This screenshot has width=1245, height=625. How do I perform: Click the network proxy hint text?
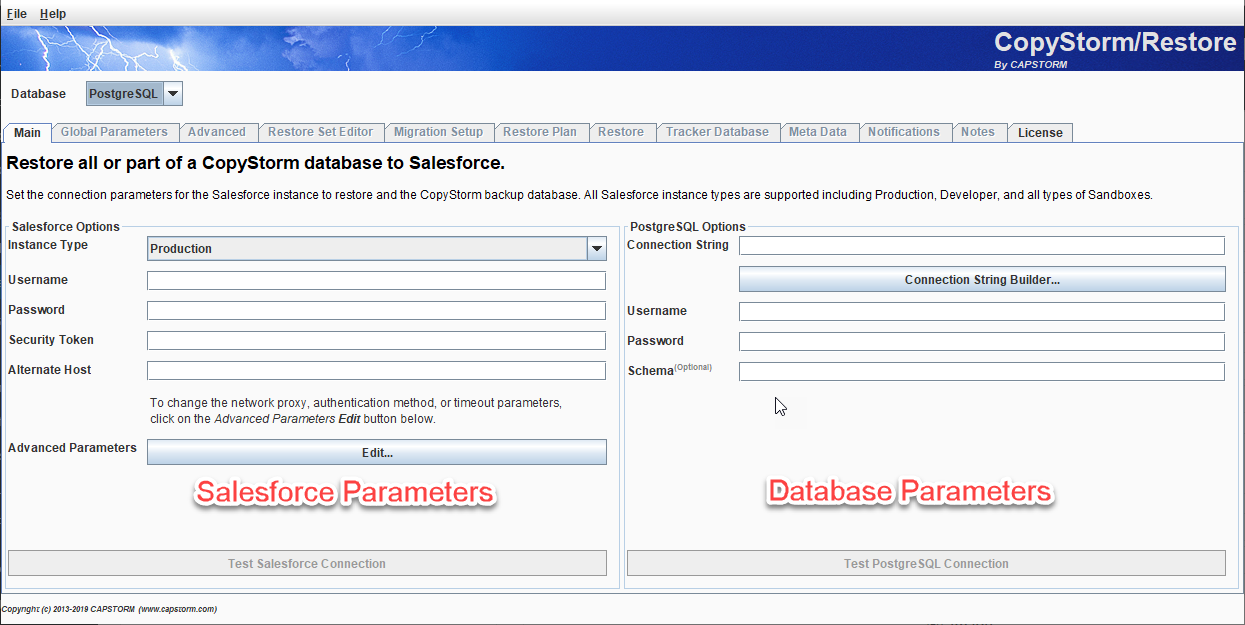point(356,411)
